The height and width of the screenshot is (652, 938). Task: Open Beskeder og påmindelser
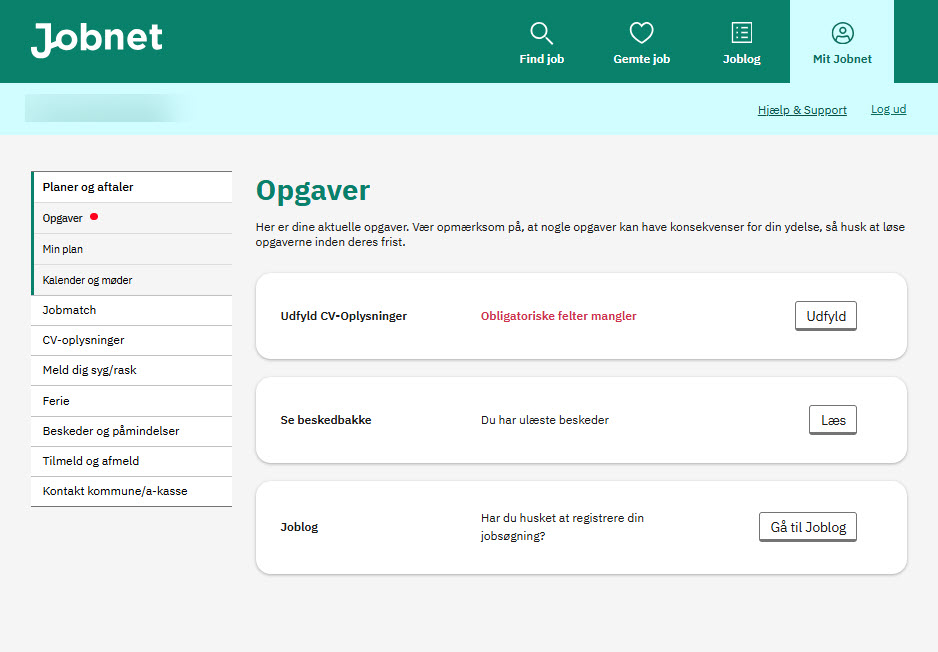point(132,431)
